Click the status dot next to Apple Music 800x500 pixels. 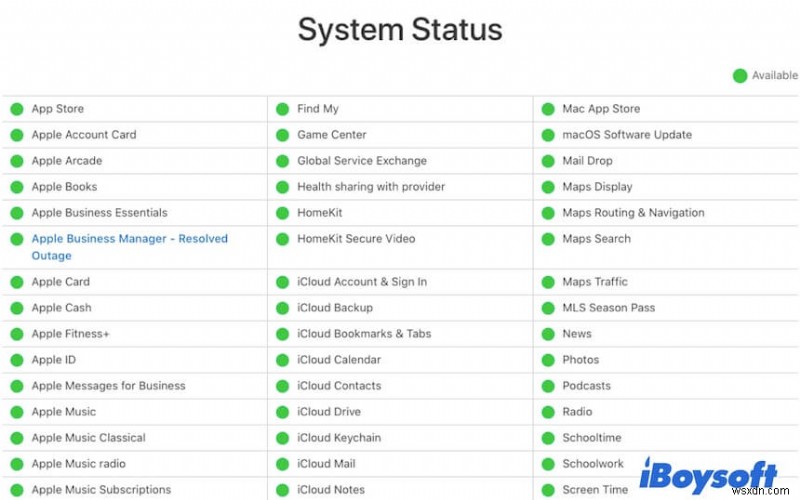click(x=17, y=412)
